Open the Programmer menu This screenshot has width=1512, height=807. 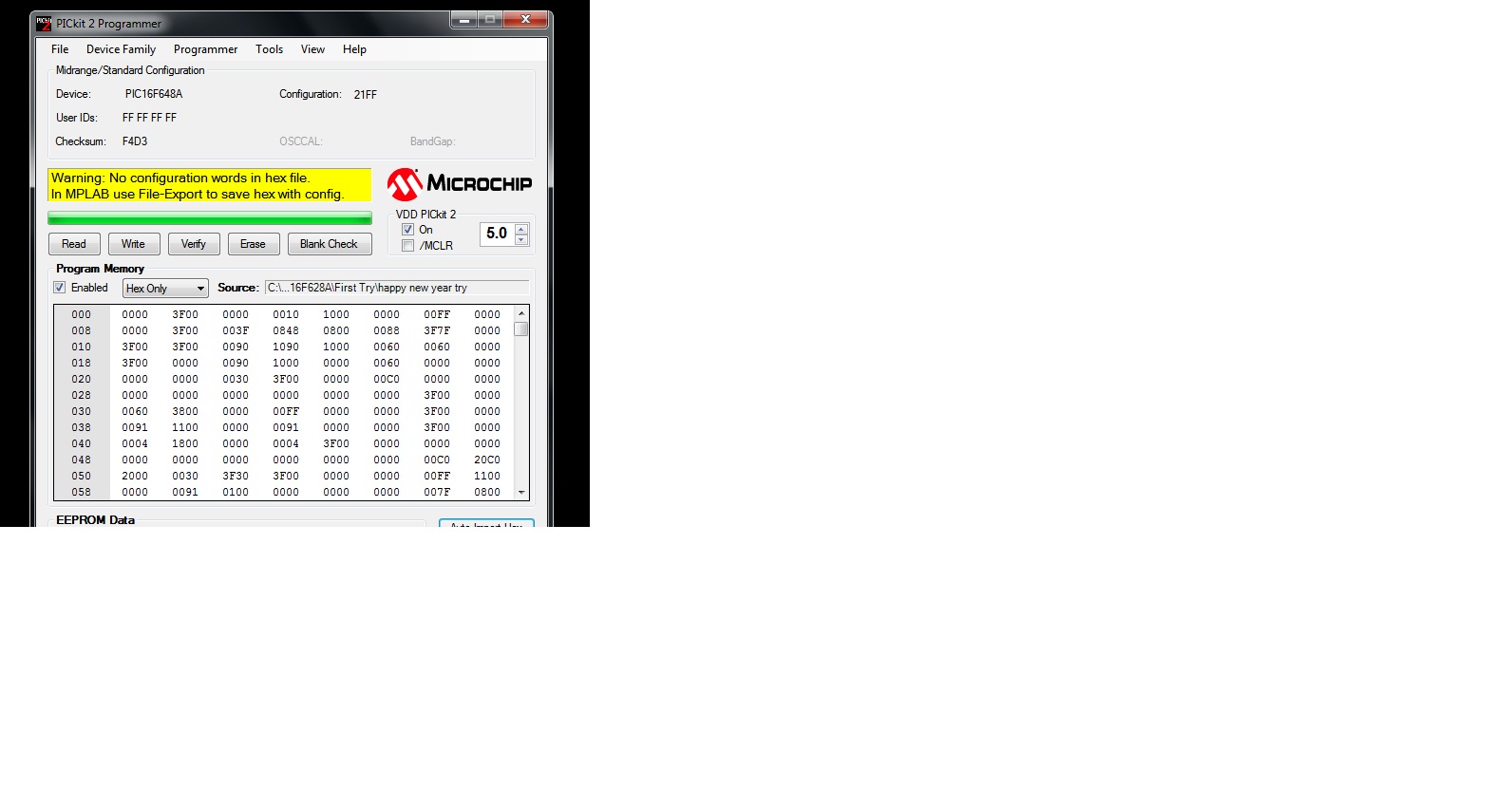(x=205, y=49)
